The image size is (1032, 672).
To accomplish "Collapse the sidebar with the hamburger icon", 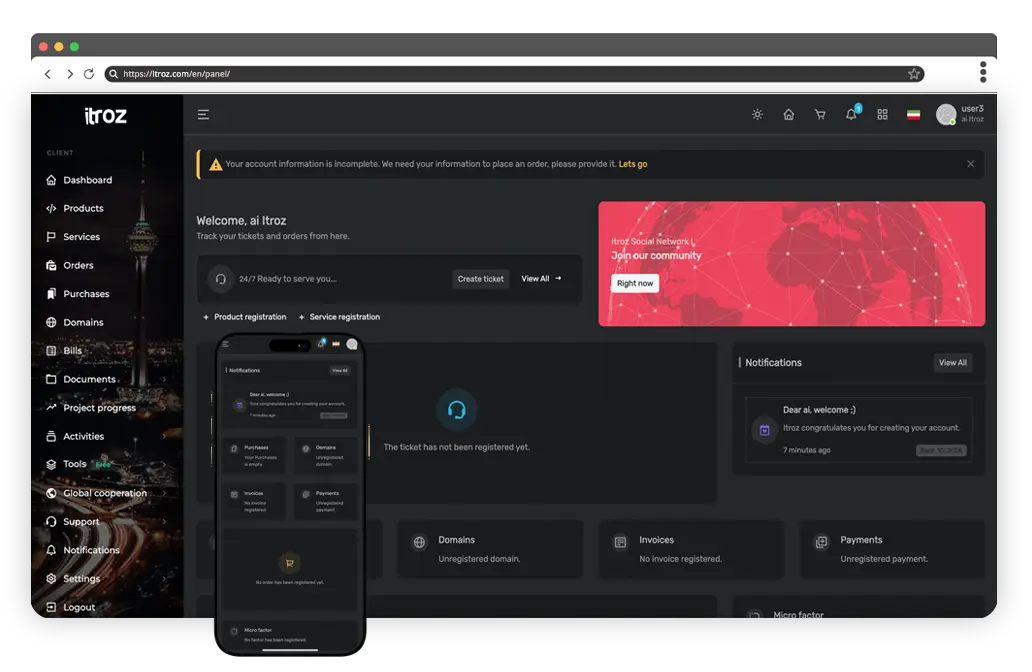I will (x=203, y=115).
